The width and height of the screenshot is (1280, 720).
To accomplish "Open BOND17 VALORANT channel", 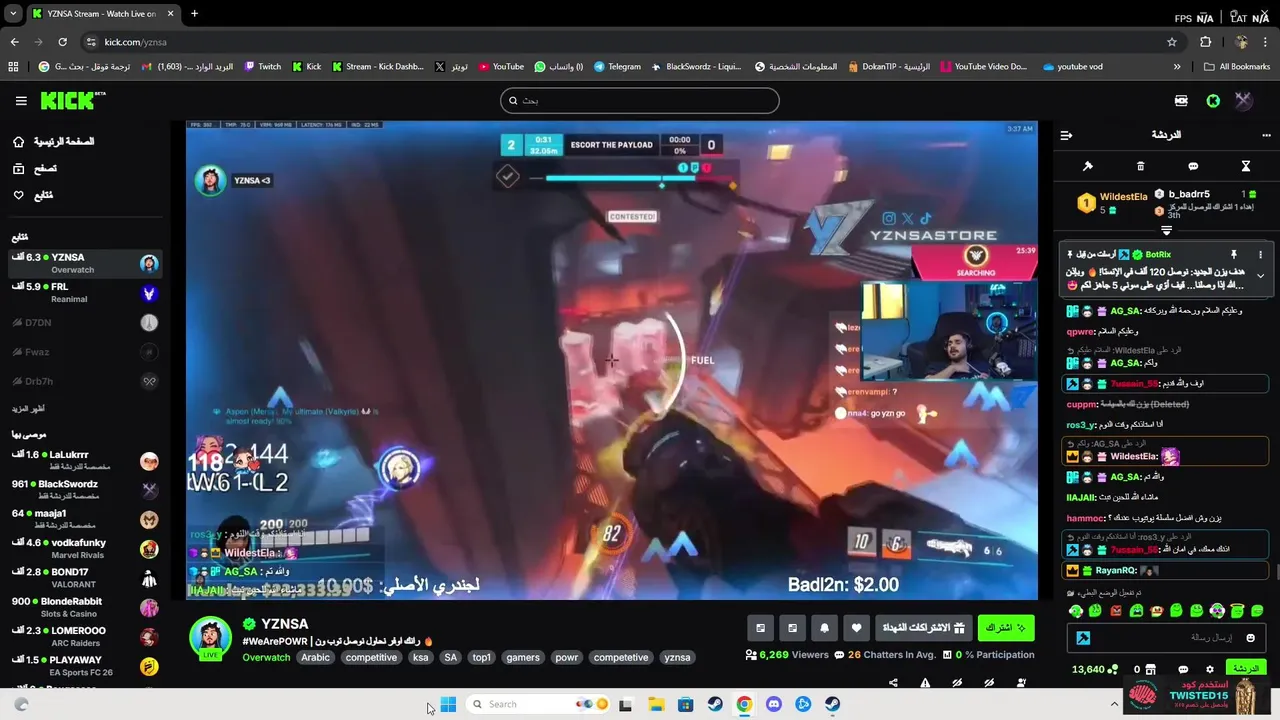I will coord(85,578).
